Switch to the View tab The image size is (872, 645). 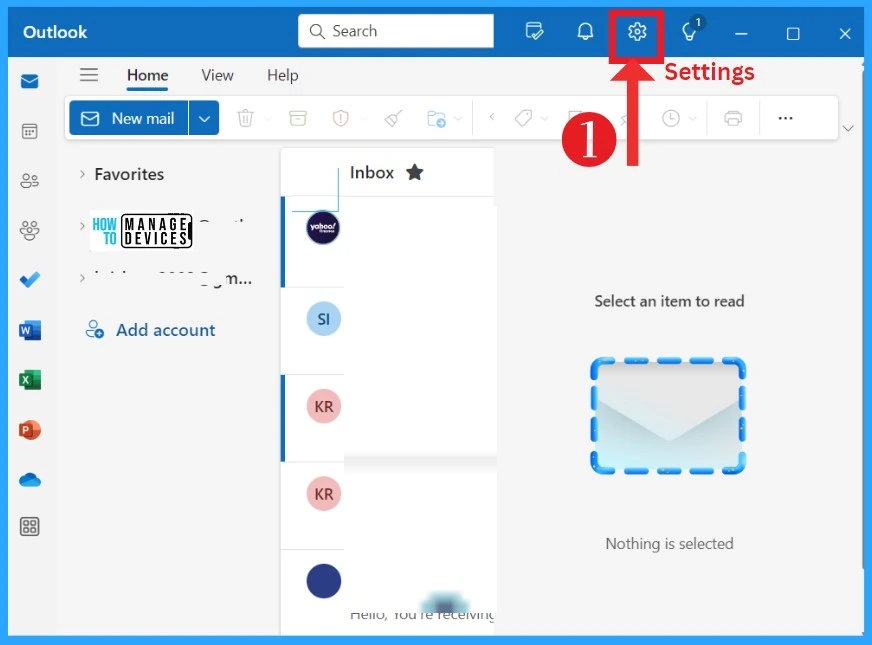217,75
